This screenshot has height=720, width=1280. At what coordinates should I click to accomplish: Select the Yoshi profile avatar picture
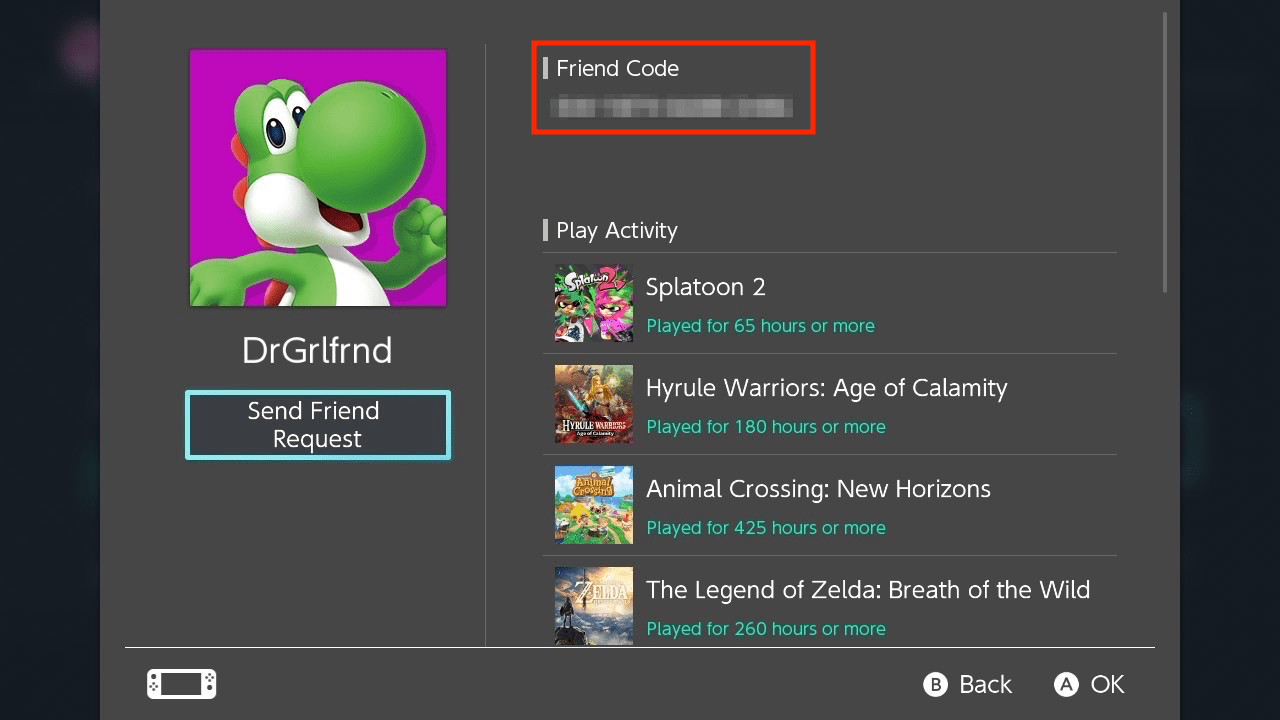(318, 178)
